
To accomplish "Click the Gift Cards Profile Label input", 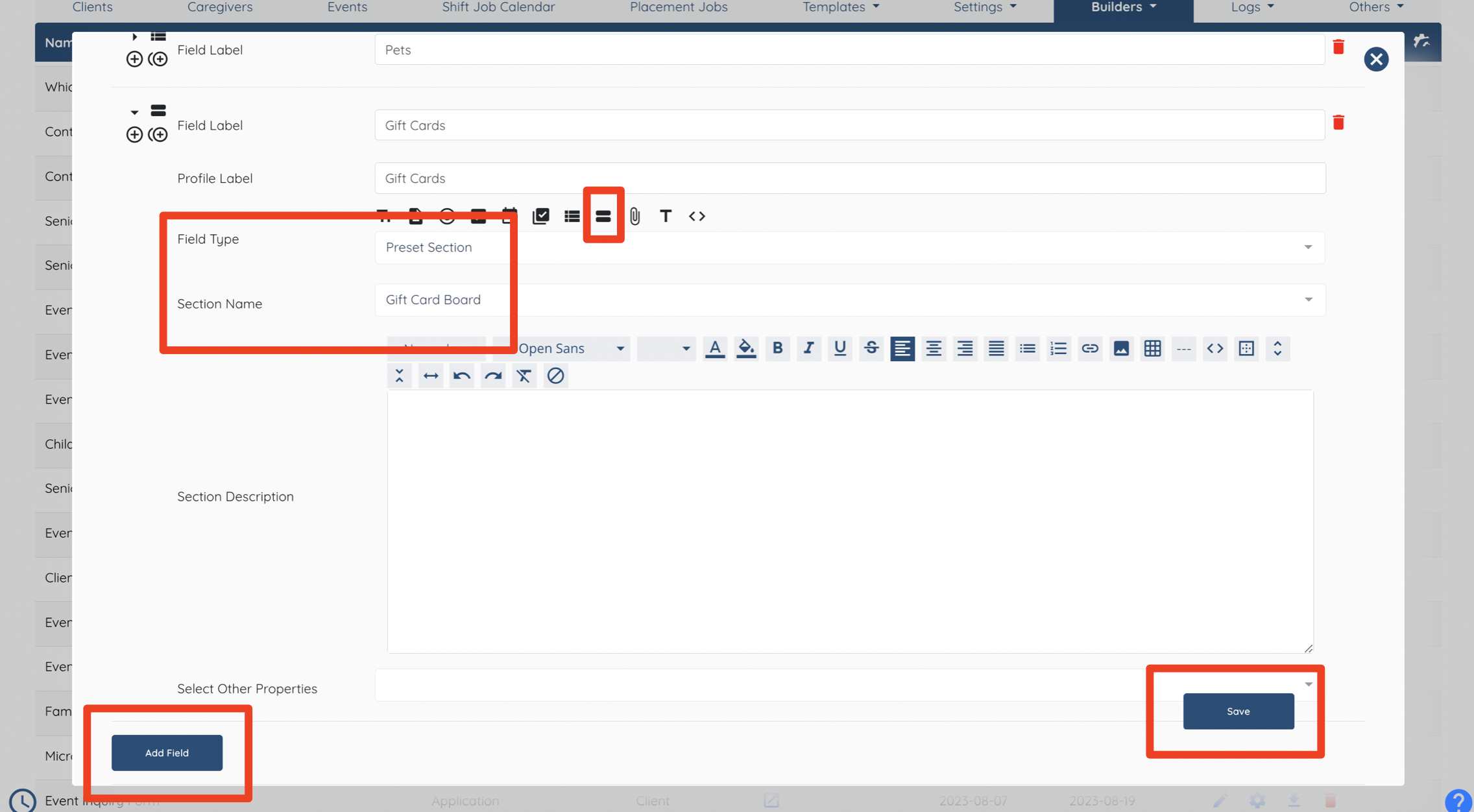I will (x=850, y=178).
